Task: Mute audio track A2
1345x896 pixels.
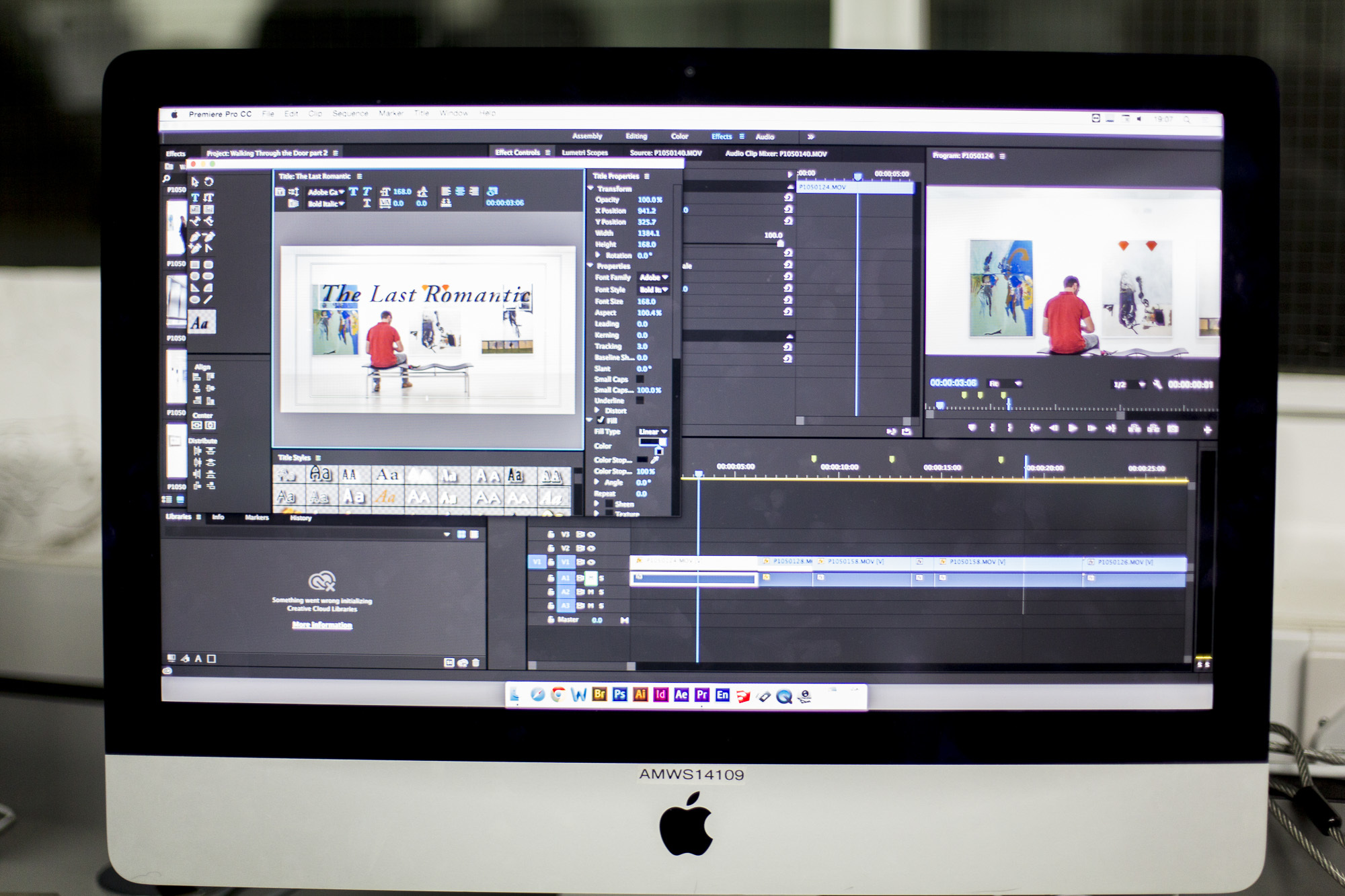Action: point(590,592)
